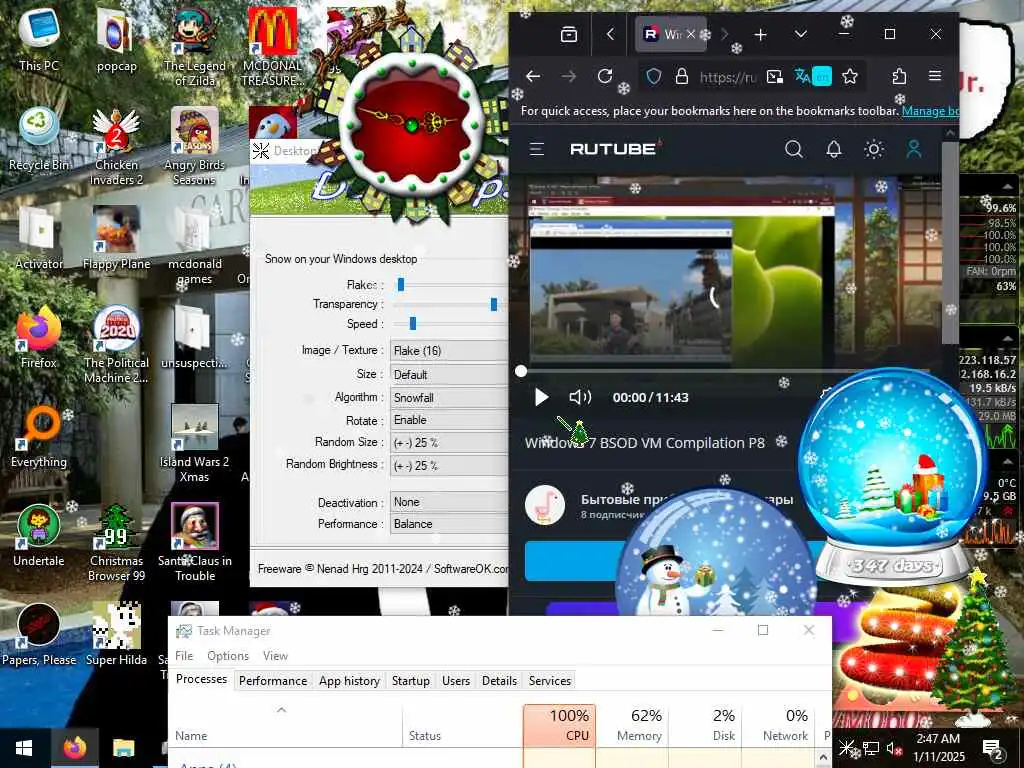The image size is (1024, 768).
Task: Adjust the Speed slider in DesktopSnowOK
Action: coord(413,323)
